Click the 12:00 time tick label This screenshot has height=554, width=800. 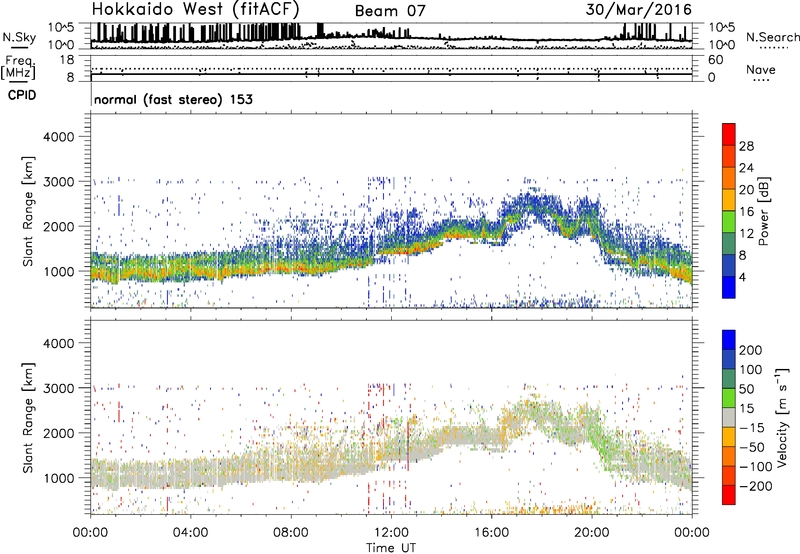[391, 533]
